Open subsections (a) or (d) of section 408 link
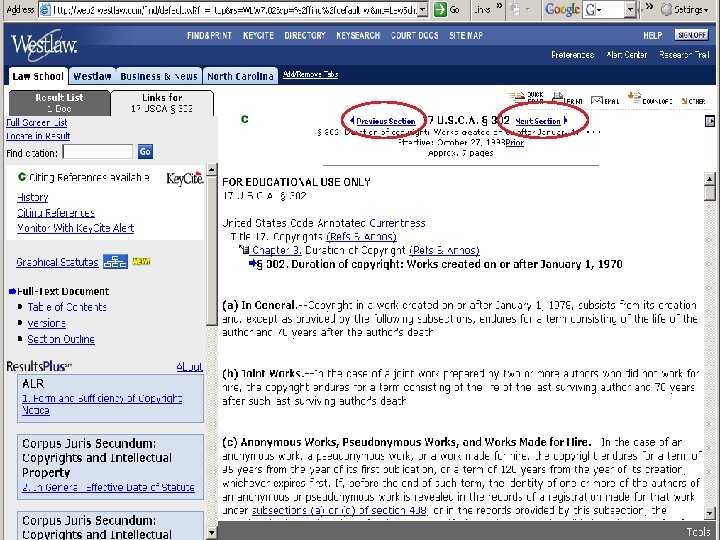 tap(339, 510)
